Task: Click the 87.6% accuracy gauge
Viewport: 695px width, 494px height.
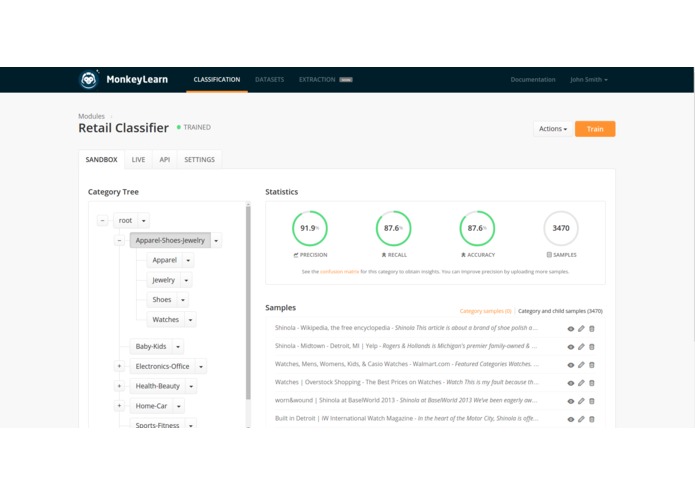Action: (x=477, y=228)
